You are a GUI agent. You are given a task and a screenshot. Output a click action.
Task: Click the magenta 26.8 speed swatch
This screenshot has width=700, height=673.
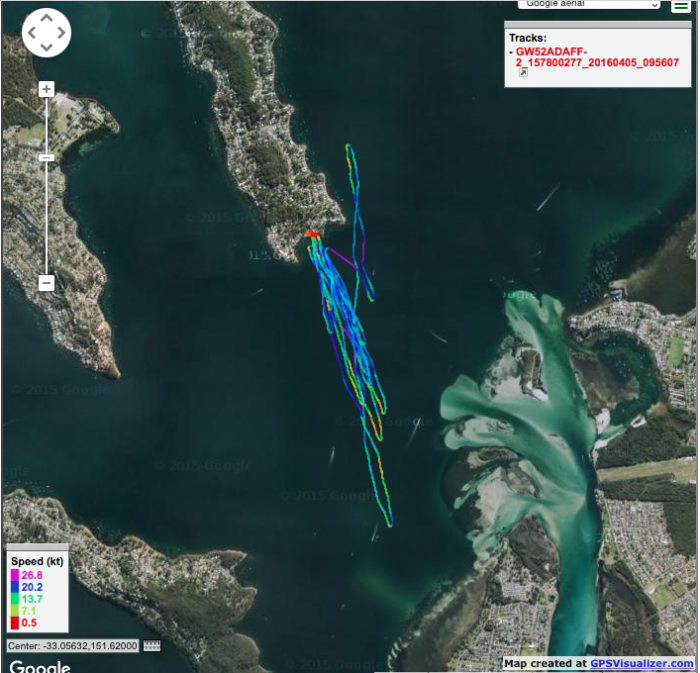tap(15, 575)
